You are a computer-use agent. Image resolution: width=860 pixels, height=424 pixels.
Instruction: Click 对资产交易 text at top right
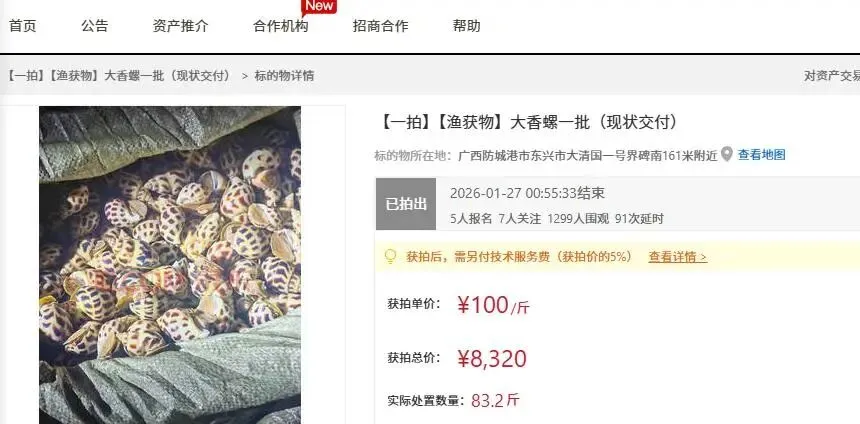[x=832, y=76]
